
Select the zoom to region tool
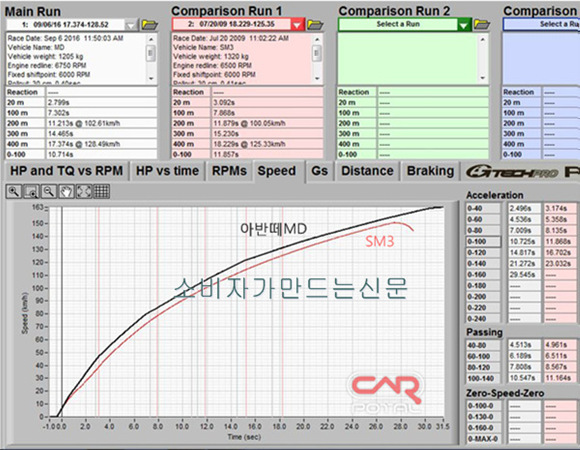coord(31,192)
